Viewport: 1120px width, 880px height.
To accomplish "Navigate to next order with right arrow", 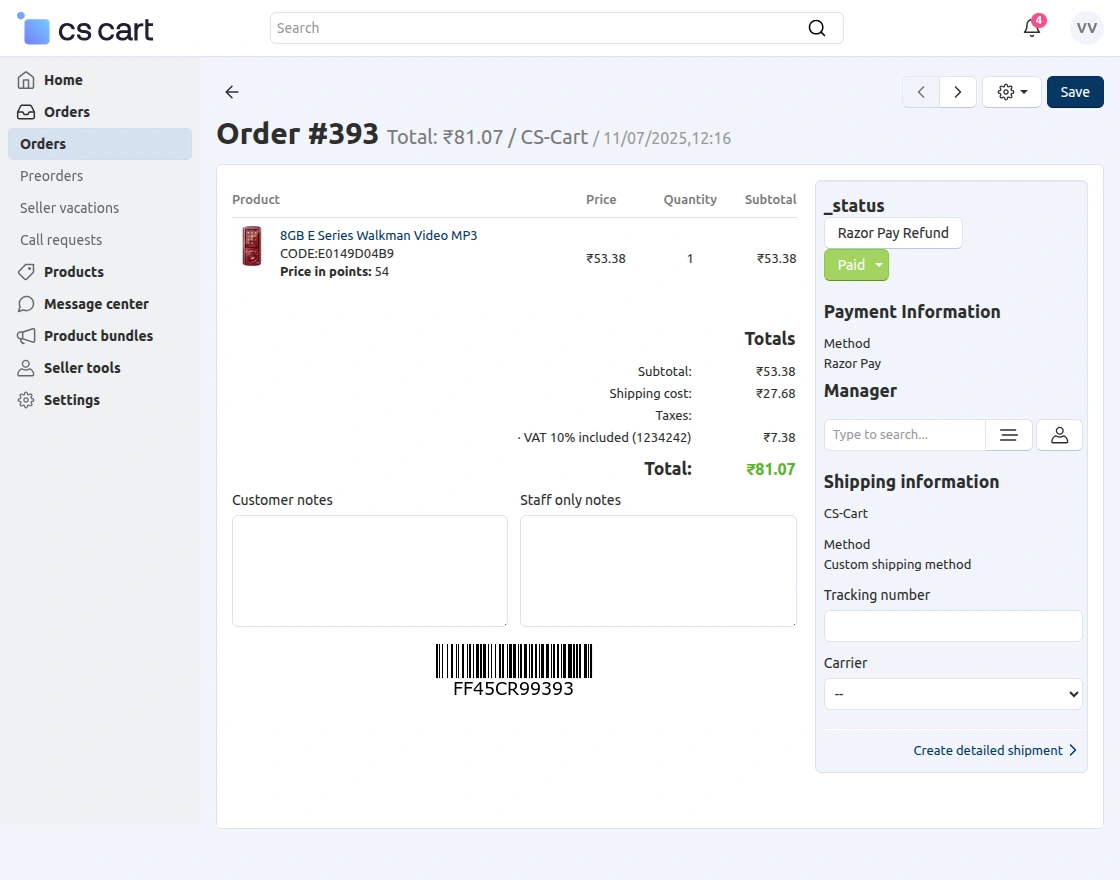I will point(957,91).
